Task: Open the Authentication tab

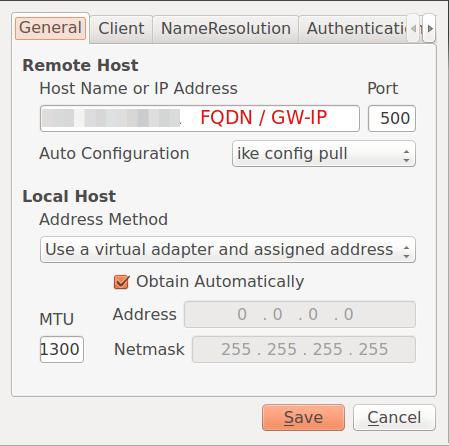Action: (355, 29)
